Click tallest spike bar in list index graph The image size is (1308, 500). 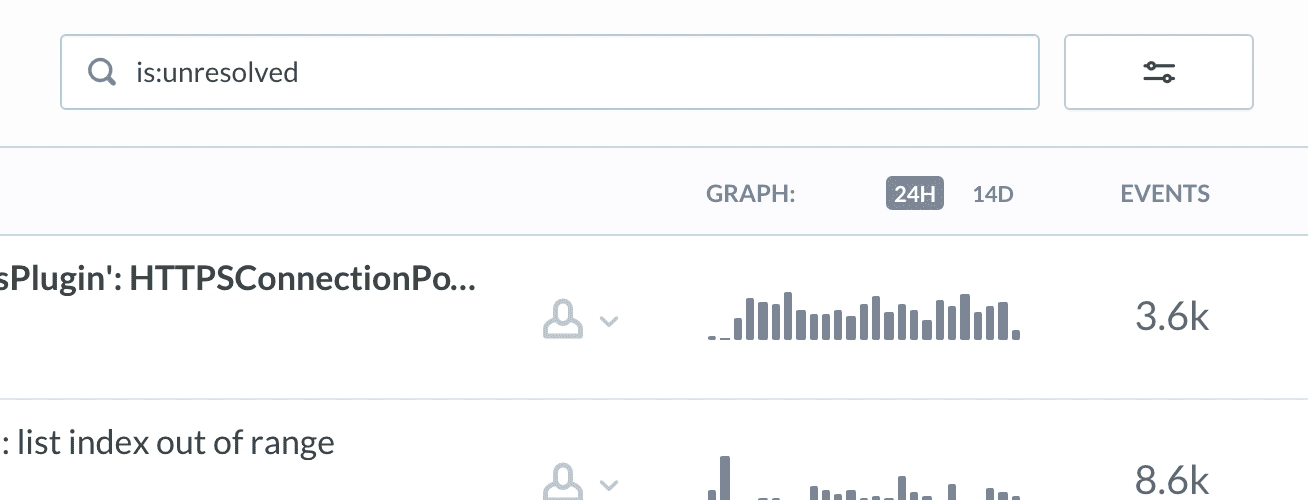point(726,478)
